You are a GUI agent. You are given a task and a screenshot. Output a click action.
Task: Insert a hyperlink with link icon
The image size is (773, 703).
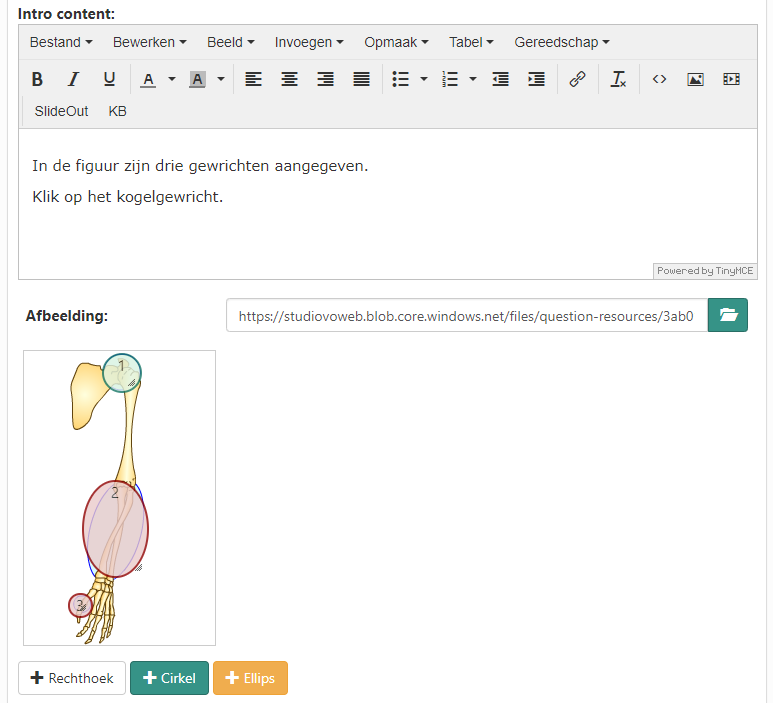[x=577, y=79]
